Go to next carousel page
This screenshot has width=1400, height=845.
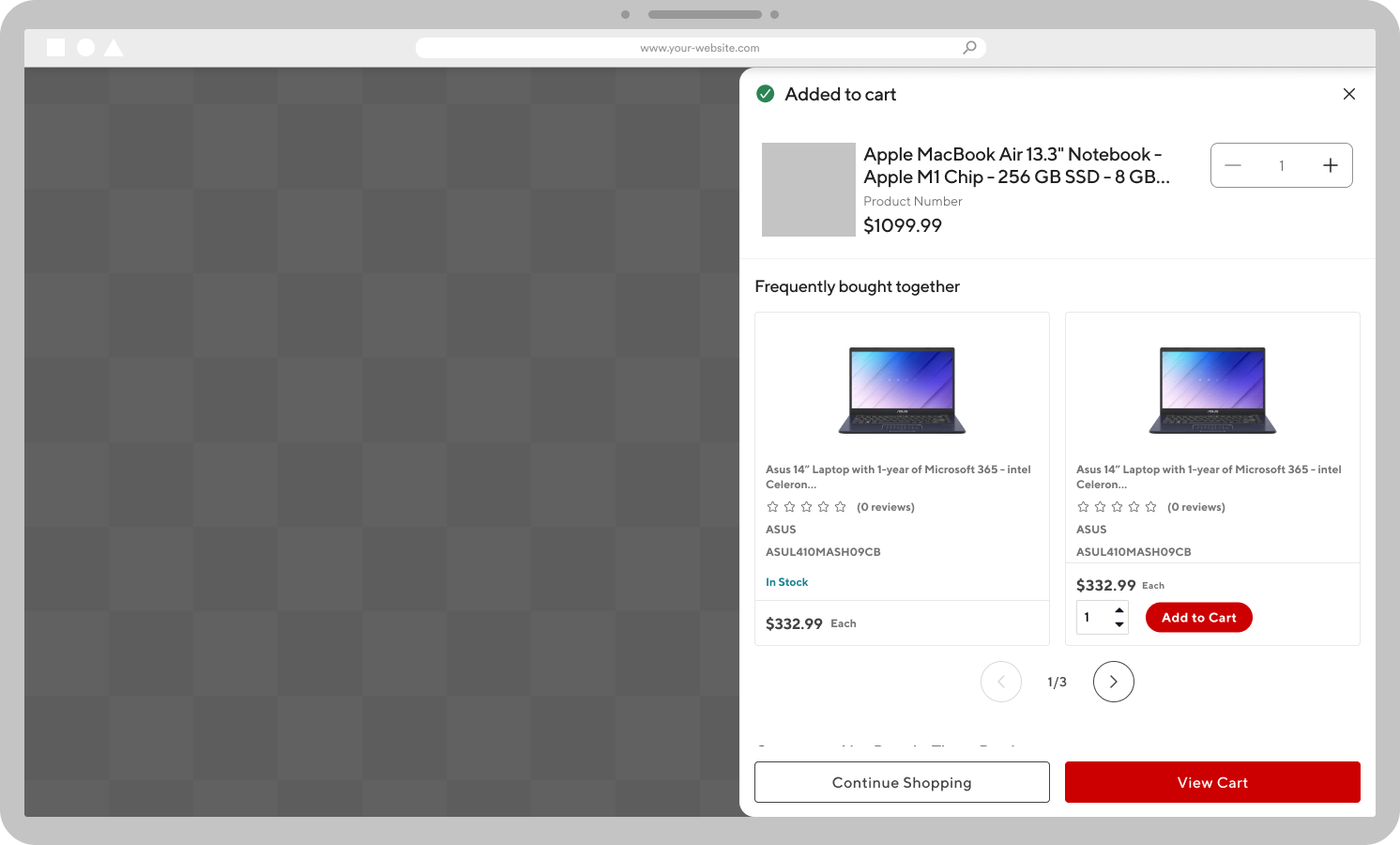tap(1113, 682)
